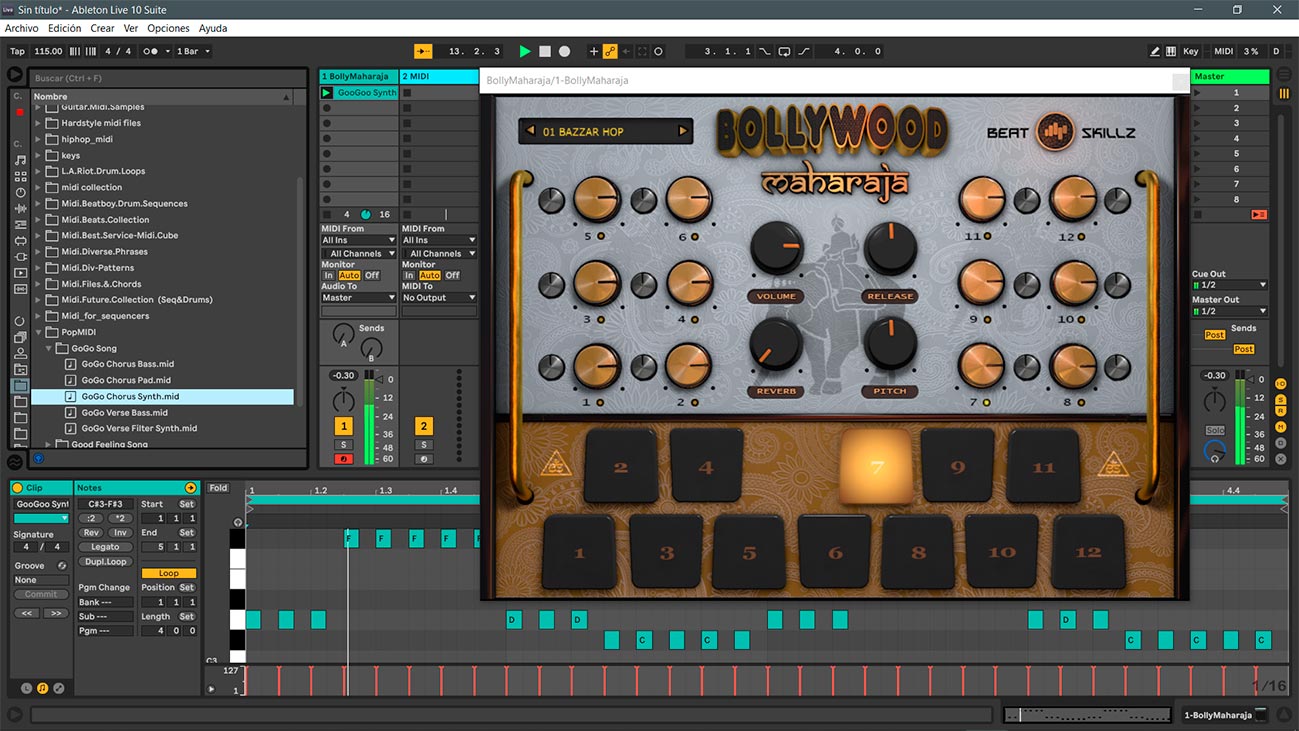Previous preset arrow beside 01 BAZZAR HOP
The width and height of the screenshot is (1299, 731).
coord(530,131)
